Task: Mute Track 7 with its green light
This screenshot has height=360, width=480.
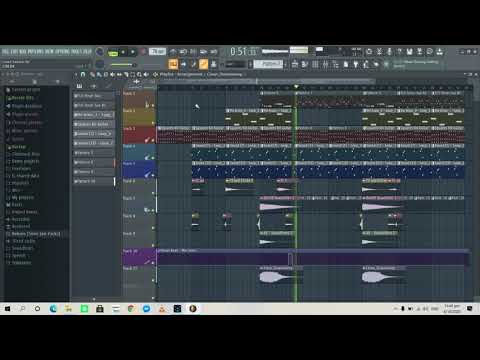Action: [153, 210]
